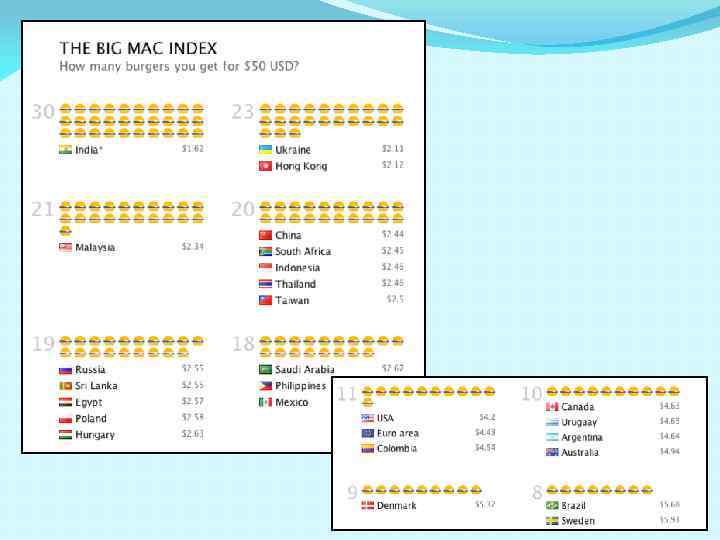Click the Argentina flag icon
720x540 pixels.
click(x=552, y=437)
